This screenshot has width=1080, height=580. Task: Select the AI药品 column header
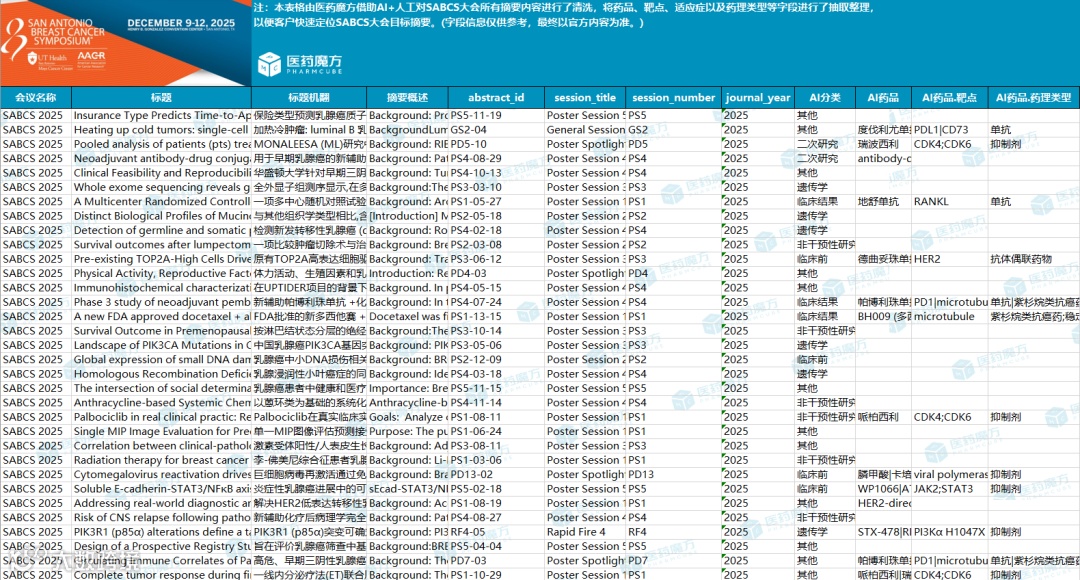[x=883, y=97]
